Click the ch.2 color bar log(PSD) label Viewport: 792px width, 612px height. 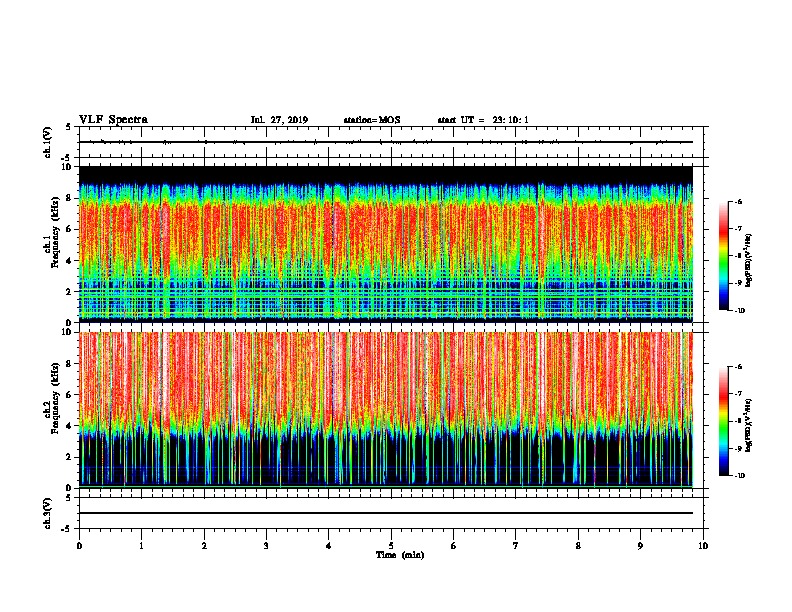point(749,425)
